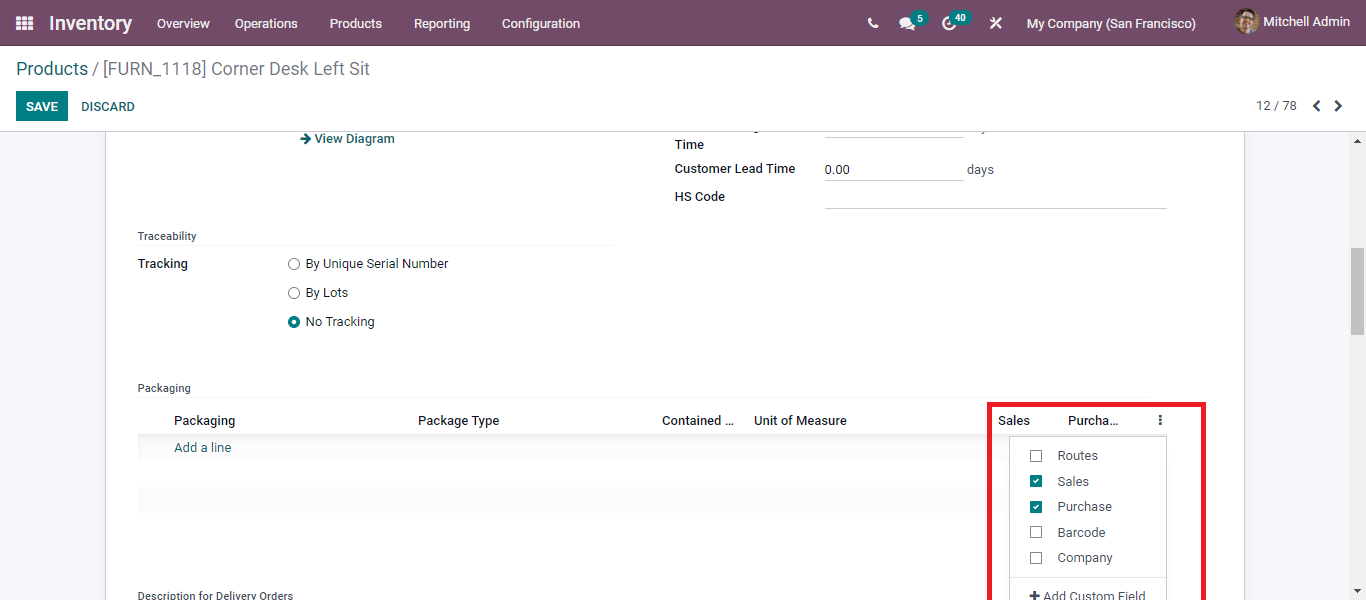Screen dimensions: 1366x600
Task: Open the Products menu
Action: [356, 23]
